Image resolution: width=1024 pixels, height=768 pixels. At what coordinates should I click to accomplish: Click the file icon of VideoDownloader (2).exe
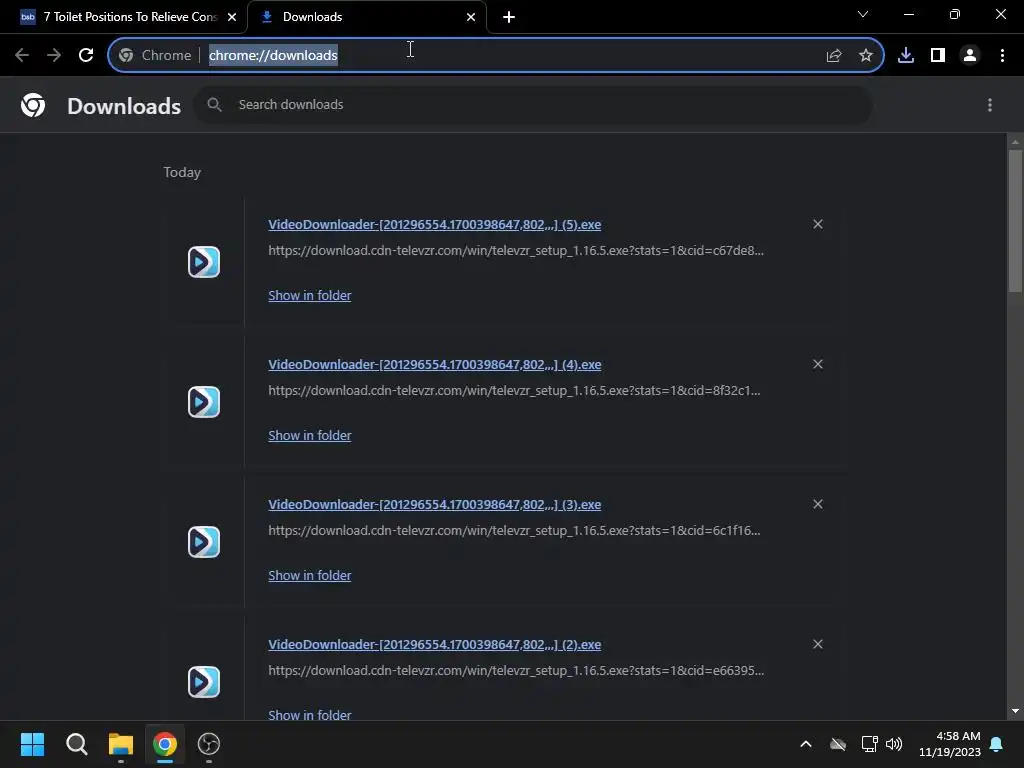click(204, 682)
